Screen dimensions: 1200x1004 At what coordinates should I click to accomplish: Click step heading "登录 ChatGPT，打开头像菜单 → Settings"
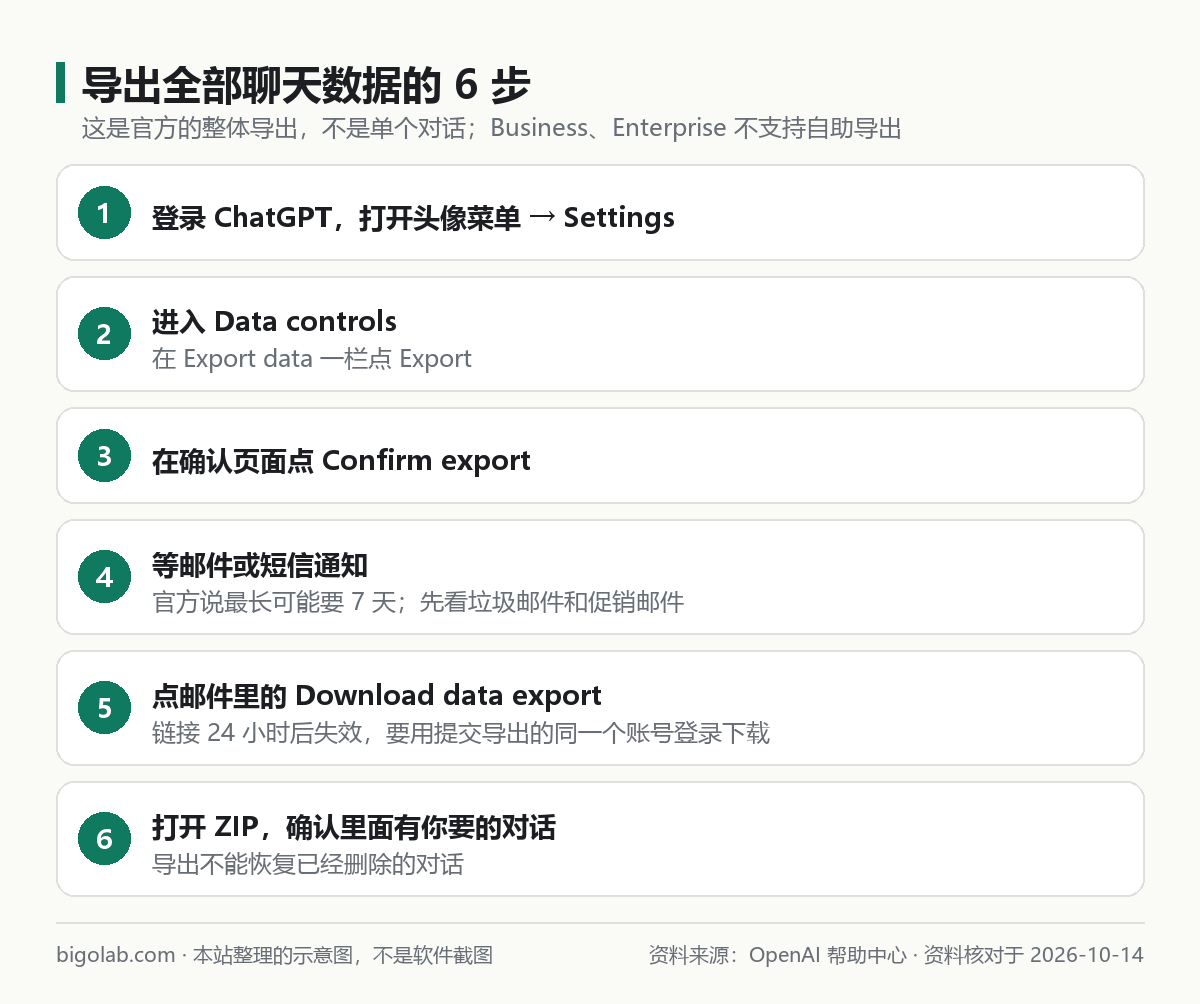coord(413,217)
